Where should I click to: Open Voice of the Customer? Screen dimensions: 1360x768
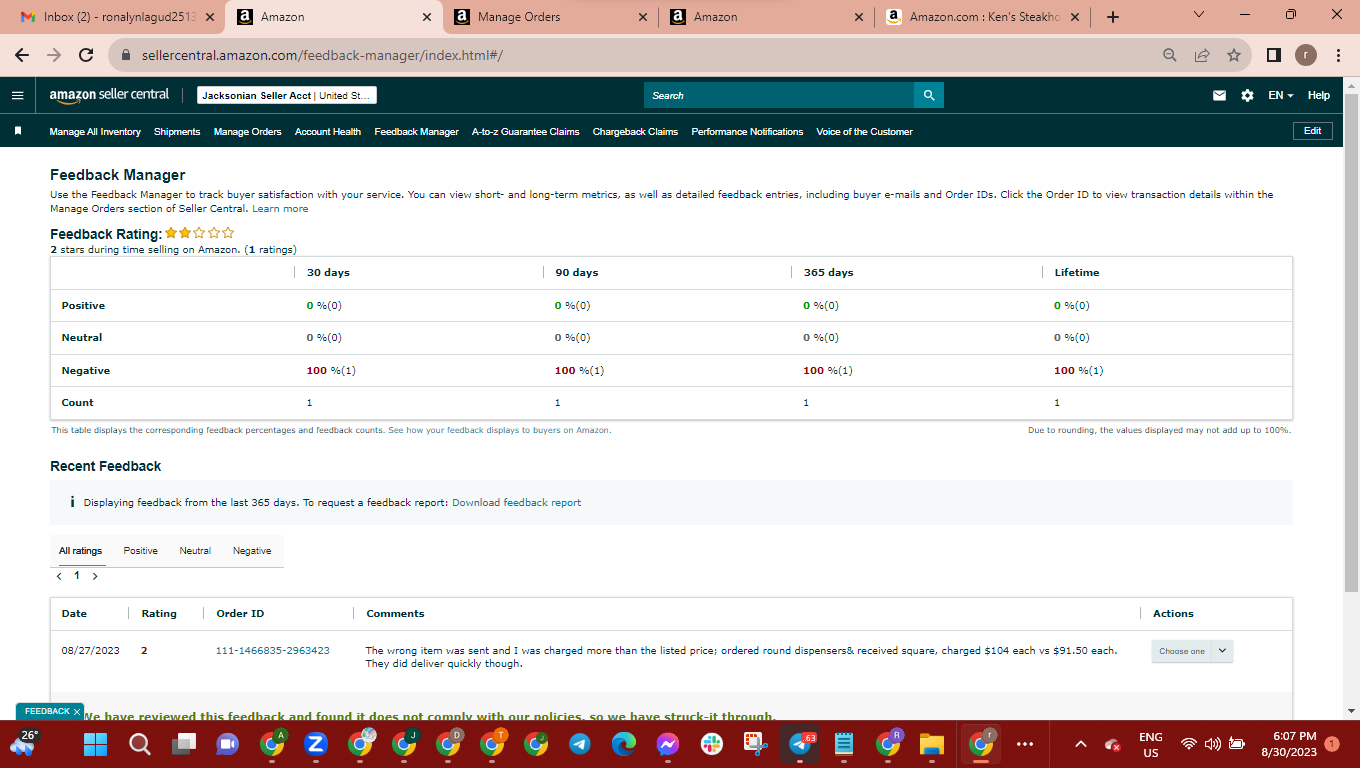click(865, 132)
